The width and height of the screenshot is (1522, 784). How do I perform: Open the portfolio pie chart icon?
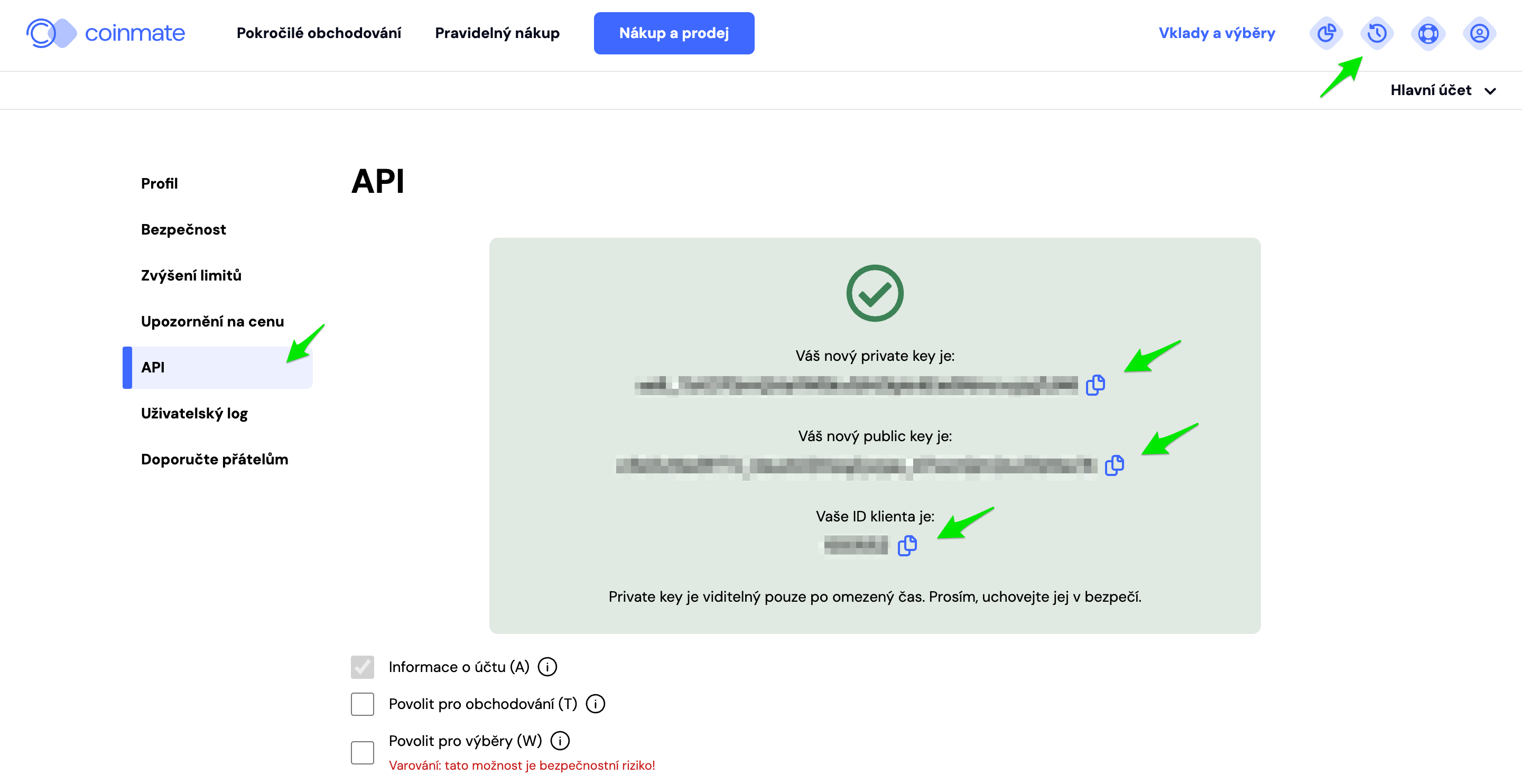tap(1326, 33)
